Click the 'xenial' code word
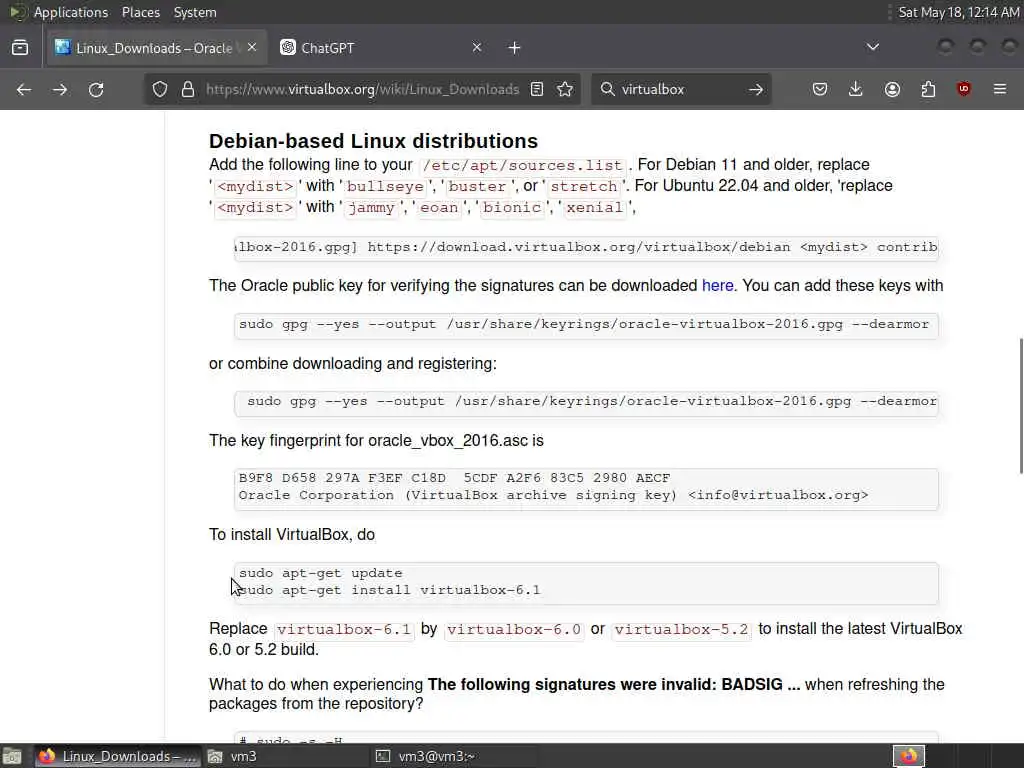Screen dimensions: 1024x768 click(594, 208)
